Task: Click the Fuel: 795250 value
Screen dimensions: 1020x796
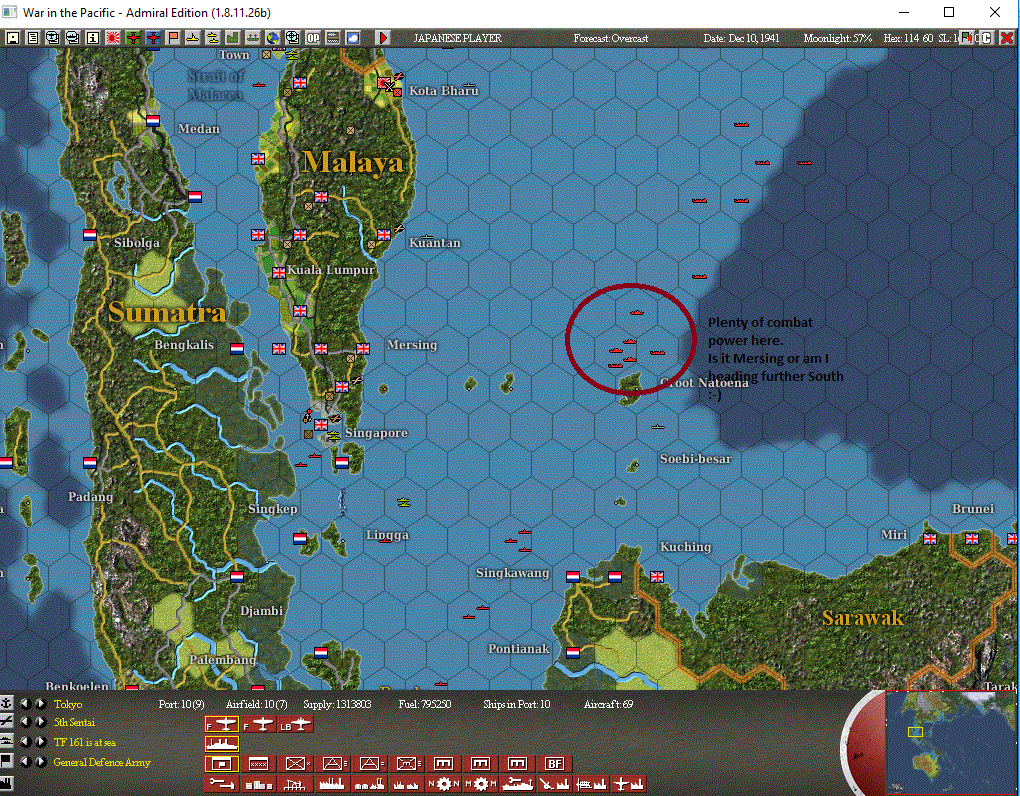Action: 424,704
